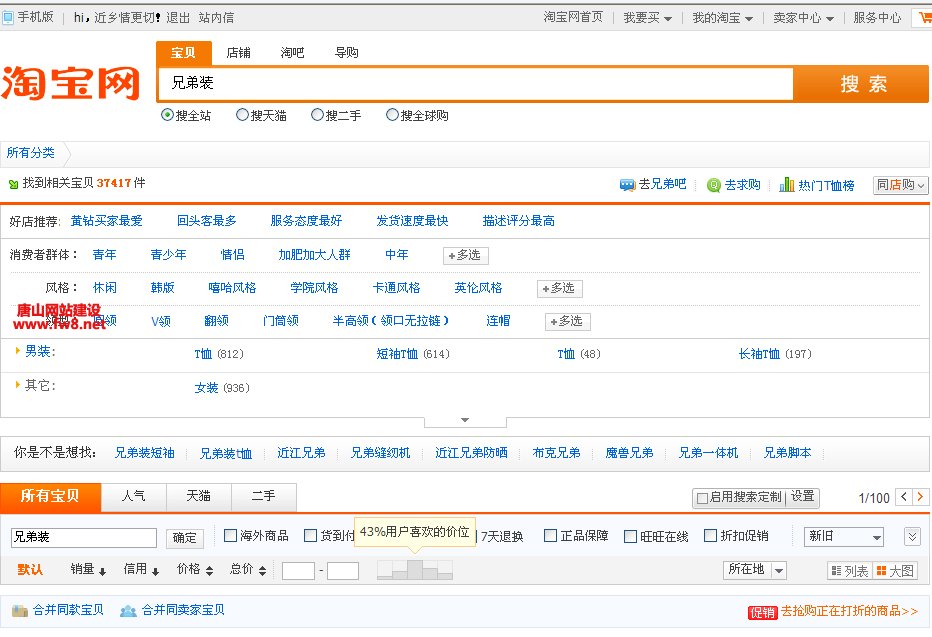This screenshot has height=637, width=932.
Task: Sort by 销量 descending arrow
Action: pyautogui.click(x=102, y=571)
